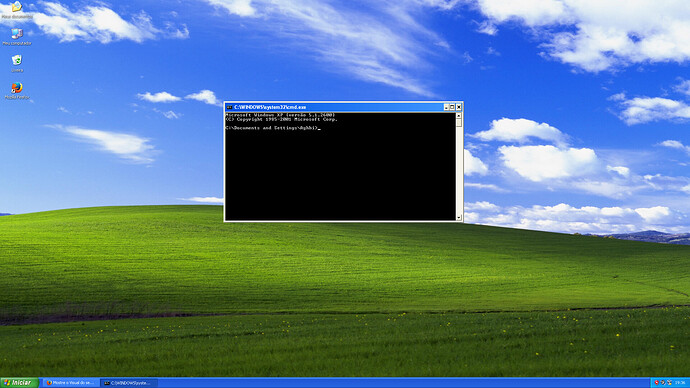Viewport: 690px width, 388px height.
Task: Click the cmd.exe window title bar text
Action: tap(270, 107)
